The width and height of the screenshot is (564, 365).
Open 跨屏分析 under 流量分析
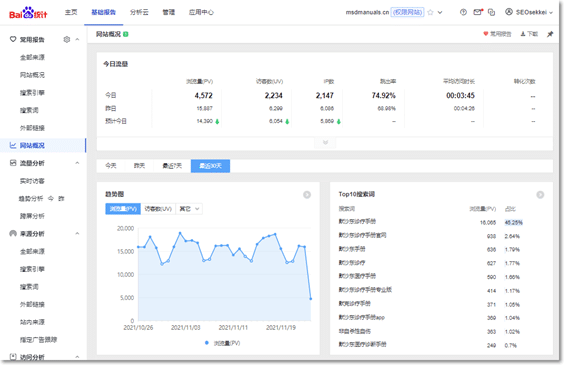coord(32,216)
